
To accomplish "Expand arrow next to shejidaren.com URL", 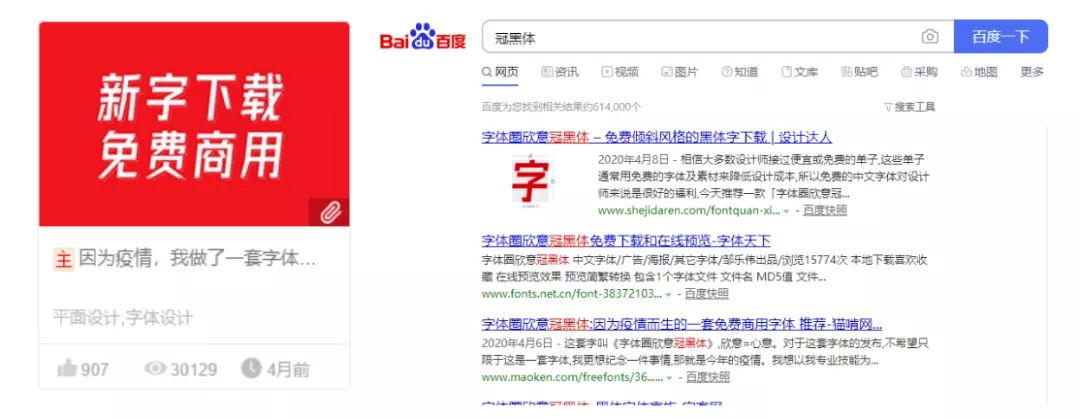I will tap(787, 211).
